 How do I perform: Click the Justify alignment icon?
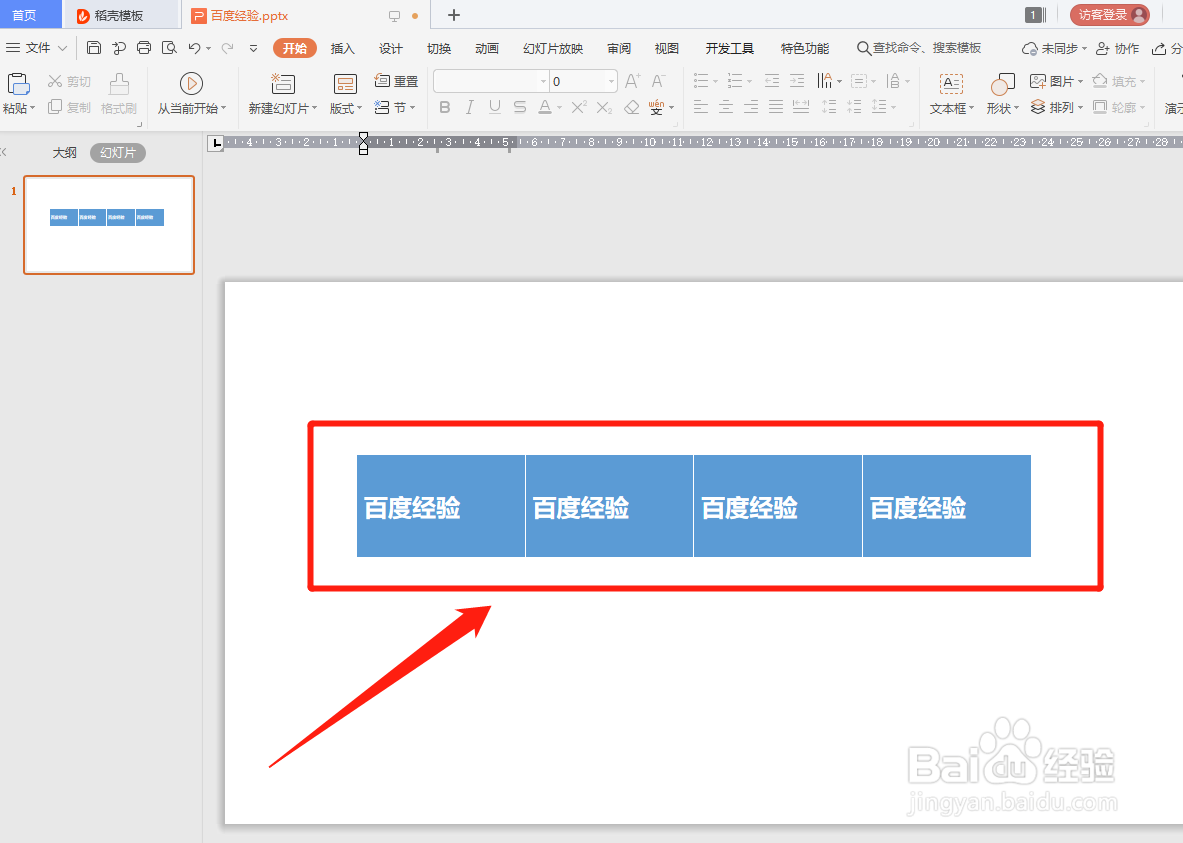tap(776, 107)
